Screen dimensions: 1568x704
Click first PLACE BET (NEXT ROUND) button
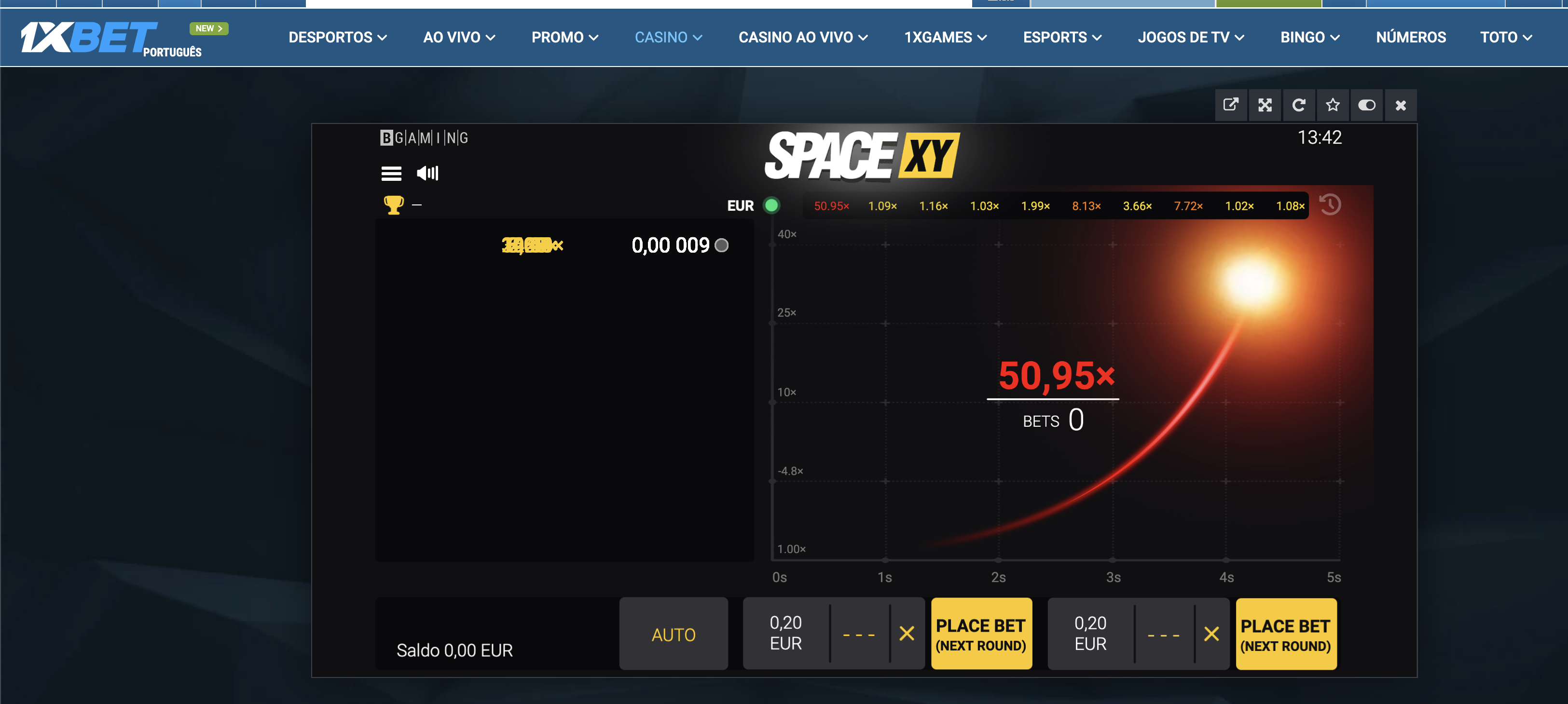point(981,634)
